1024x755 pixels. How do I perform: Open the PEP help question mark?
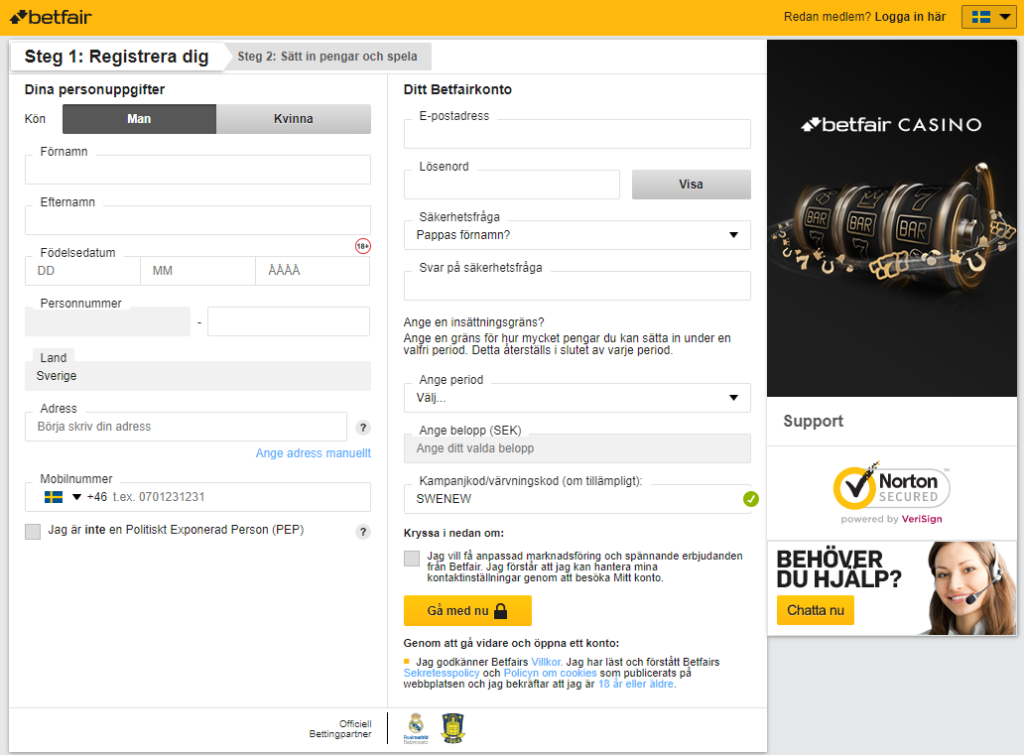363,532
